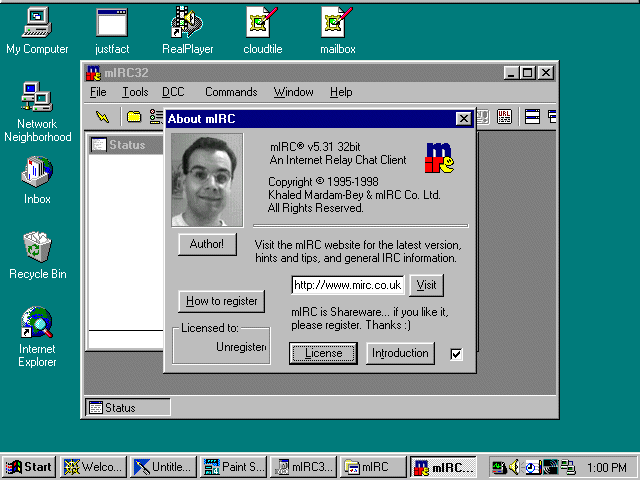The width and height of the screenshot is (640, 480).
Task: Select the RealPlayer desktop shortcut
Action: coord(187,31)
